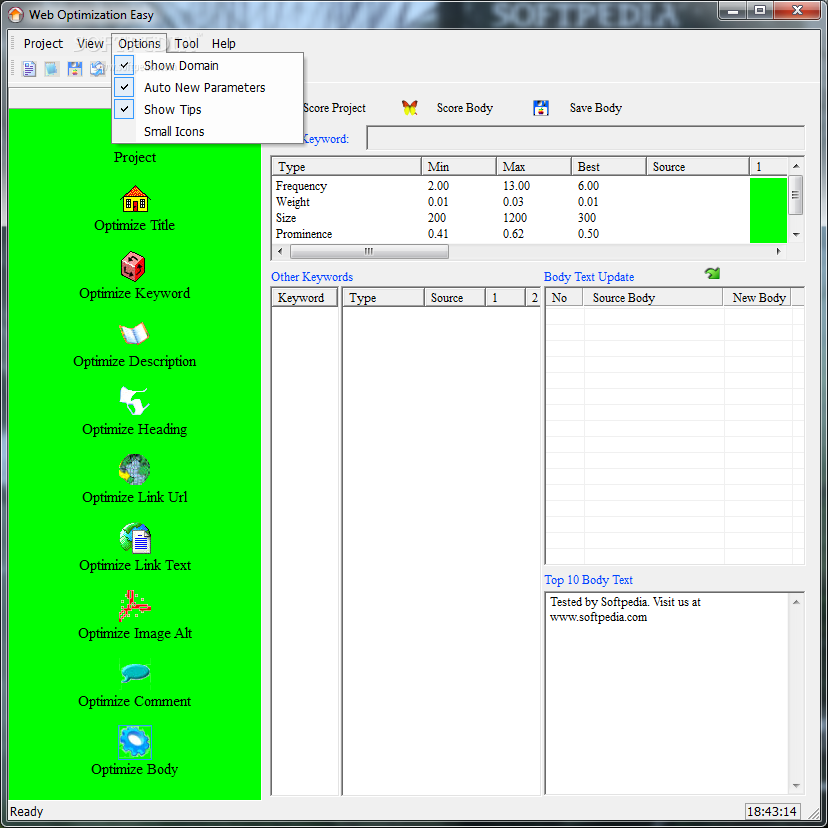Click the first document toolbar icon

tap(29, 69)
